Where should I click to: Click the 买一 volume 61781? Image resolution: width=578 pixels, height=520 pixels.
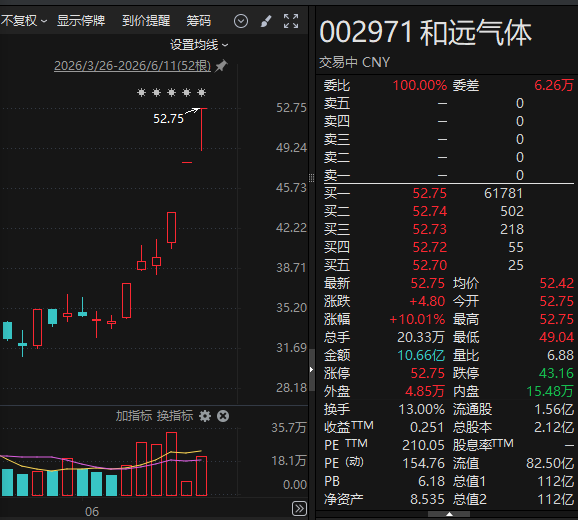click(503, 193)
